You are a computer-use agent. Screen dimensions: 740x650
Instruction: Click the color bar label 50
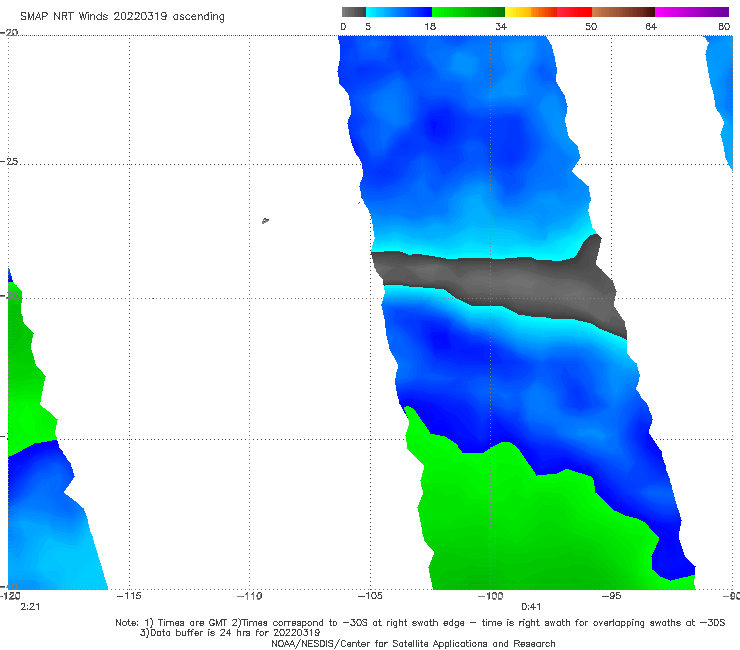(x=591, y=27)
